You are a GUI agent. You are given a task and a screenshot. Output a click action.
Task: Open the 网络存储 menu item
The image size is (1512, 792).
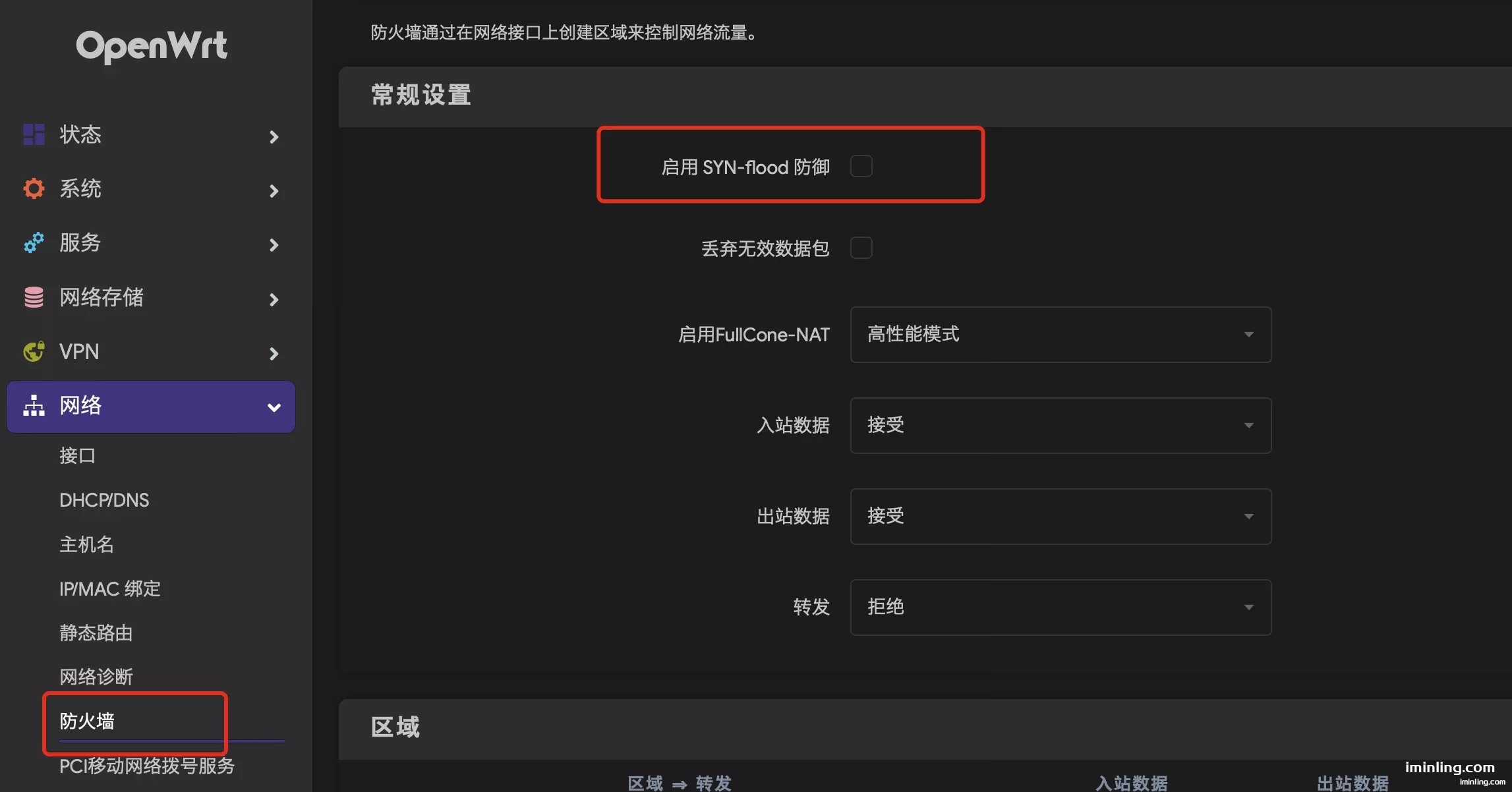[x=151, y=297]
